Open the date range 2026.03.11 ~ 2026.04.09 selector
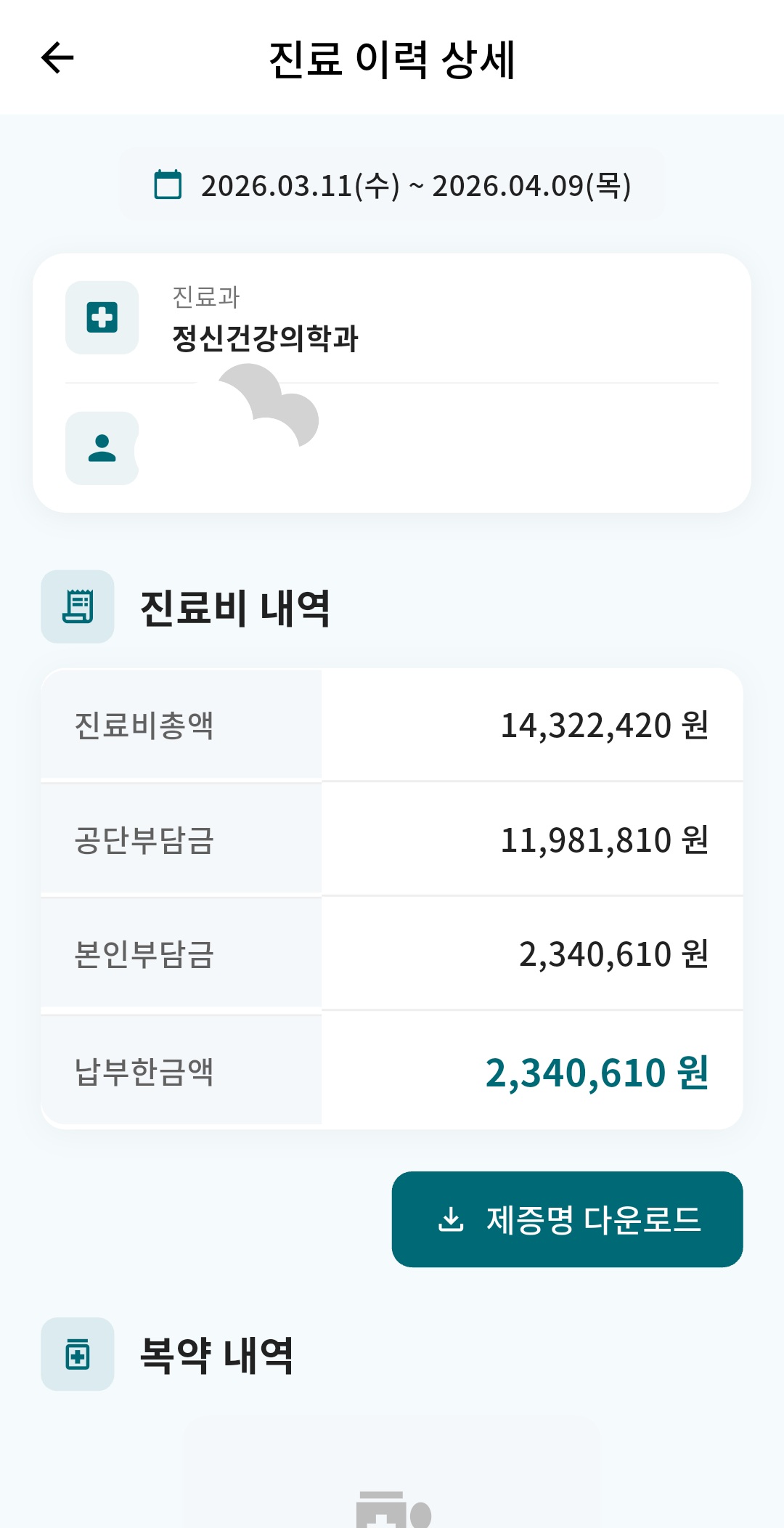 click(x=415, y=186)
